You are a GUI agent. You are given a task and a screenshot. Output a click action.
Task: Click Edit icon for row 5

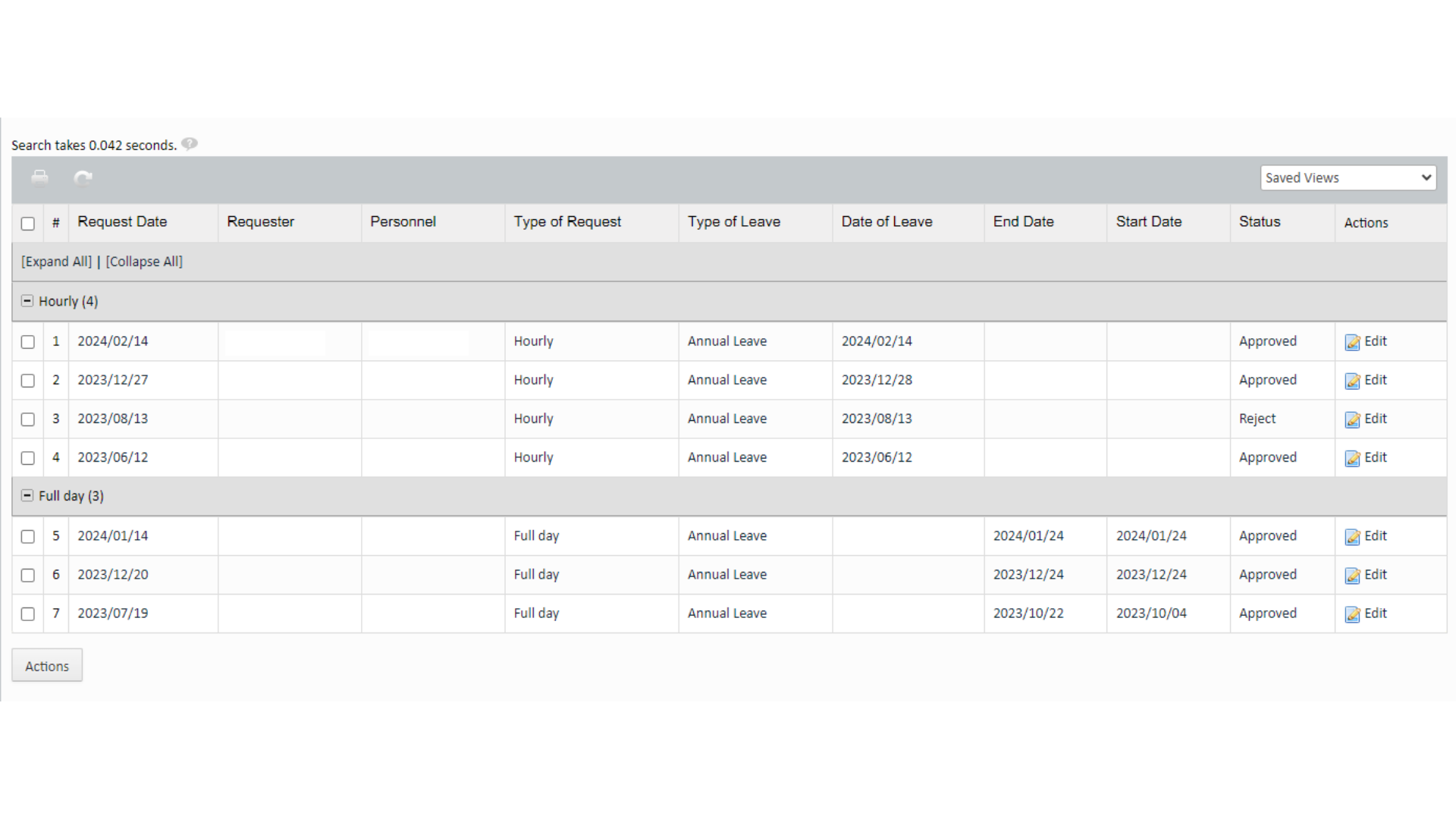click(x=1353, y=536)
